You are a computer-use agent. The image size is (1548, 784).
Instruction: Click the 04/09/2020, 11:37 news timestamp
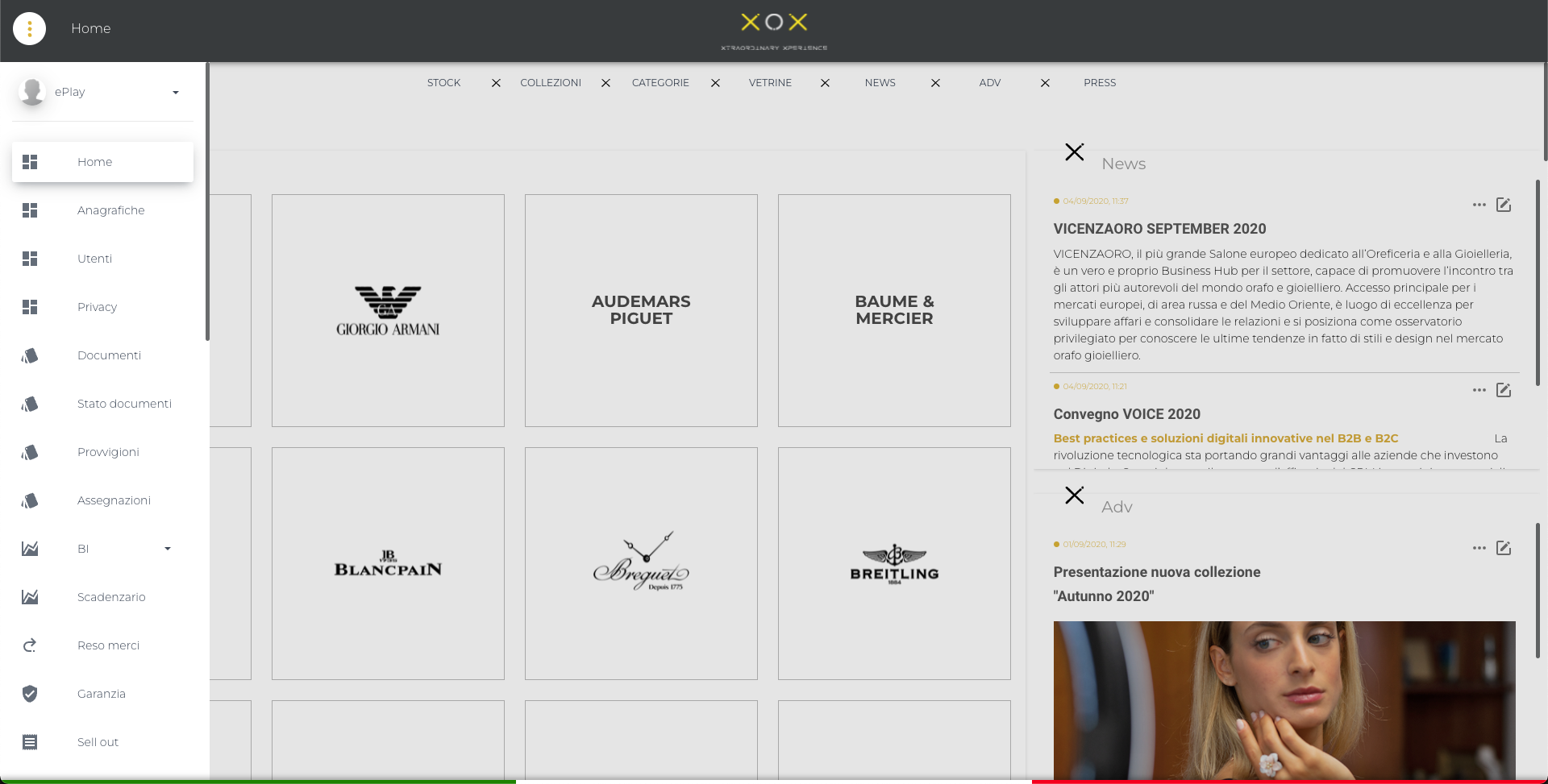(x=1095, y=201)
